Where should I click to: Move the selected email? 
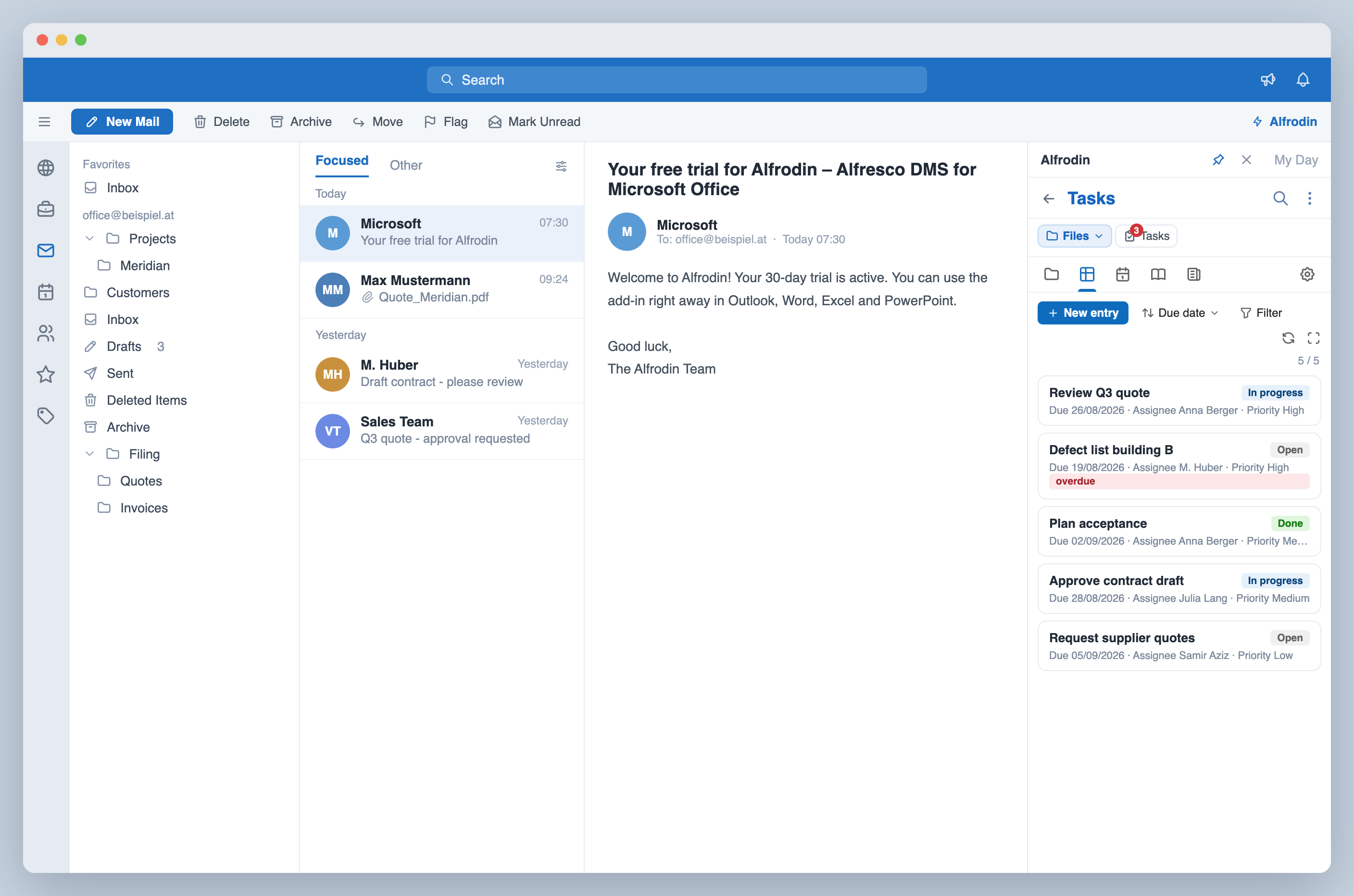378,122
